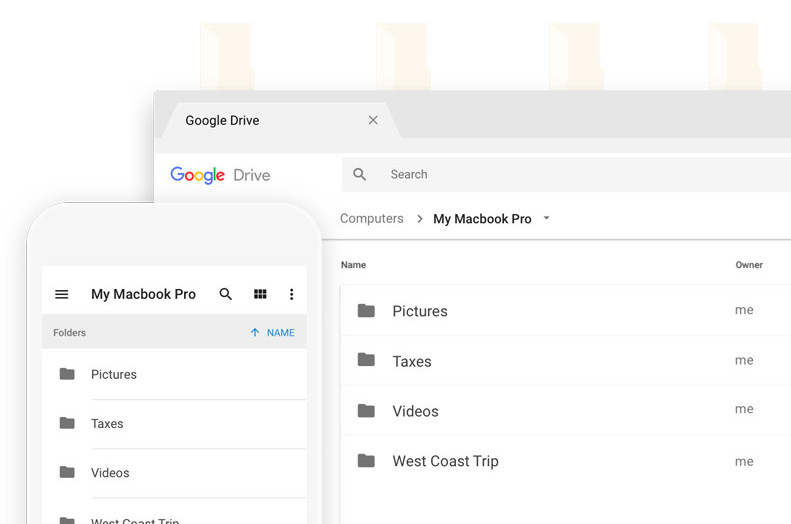Screen dimensions: 791x524
Task: Tap the mobile search magnifier icon
Action: (226, 295)
